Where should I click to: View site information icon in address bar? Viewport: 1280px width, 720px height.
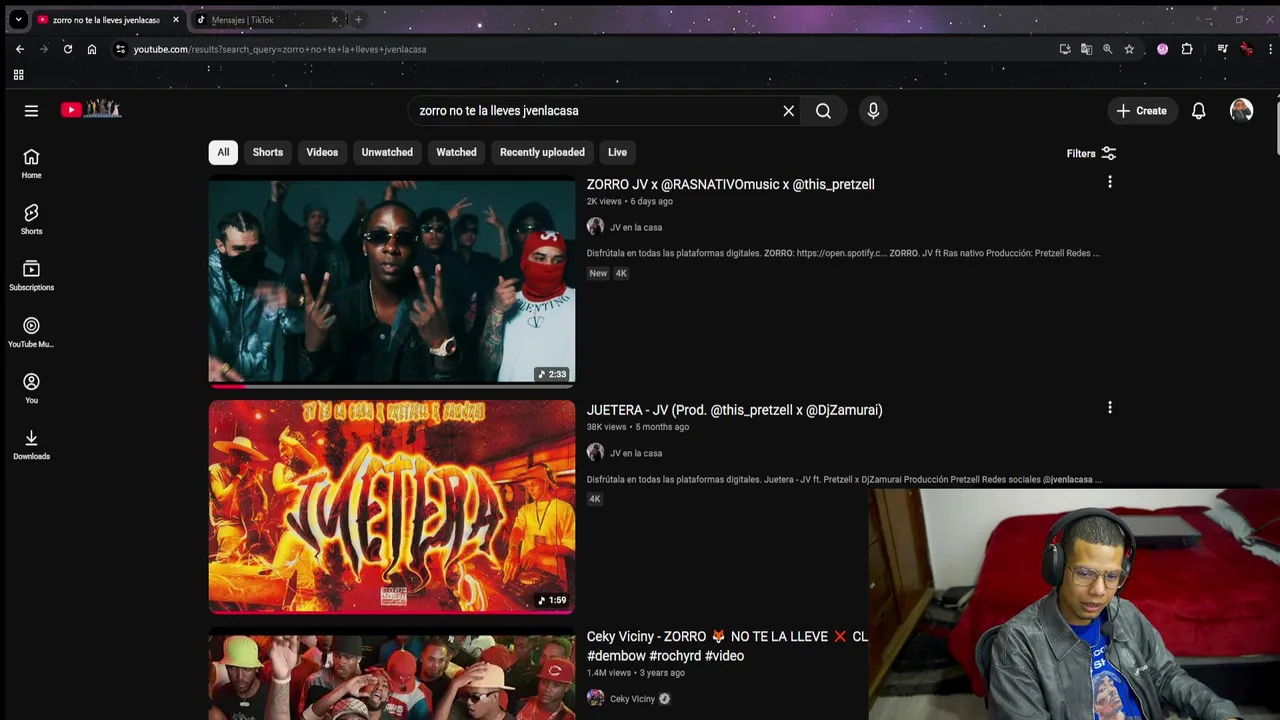(x=120, y=49)
